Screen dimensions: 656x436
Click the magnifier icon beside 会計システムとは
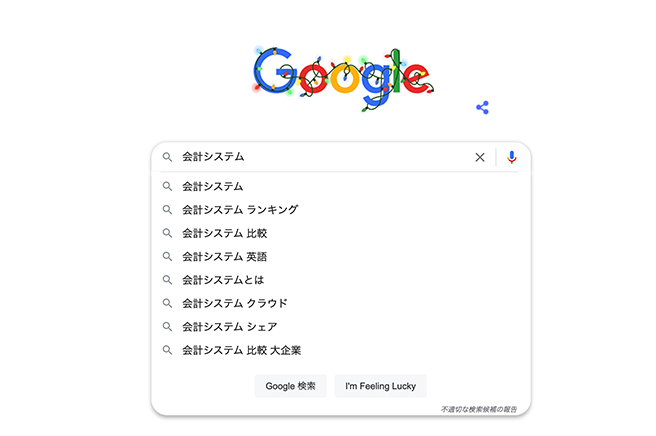[x=168, y=280]
